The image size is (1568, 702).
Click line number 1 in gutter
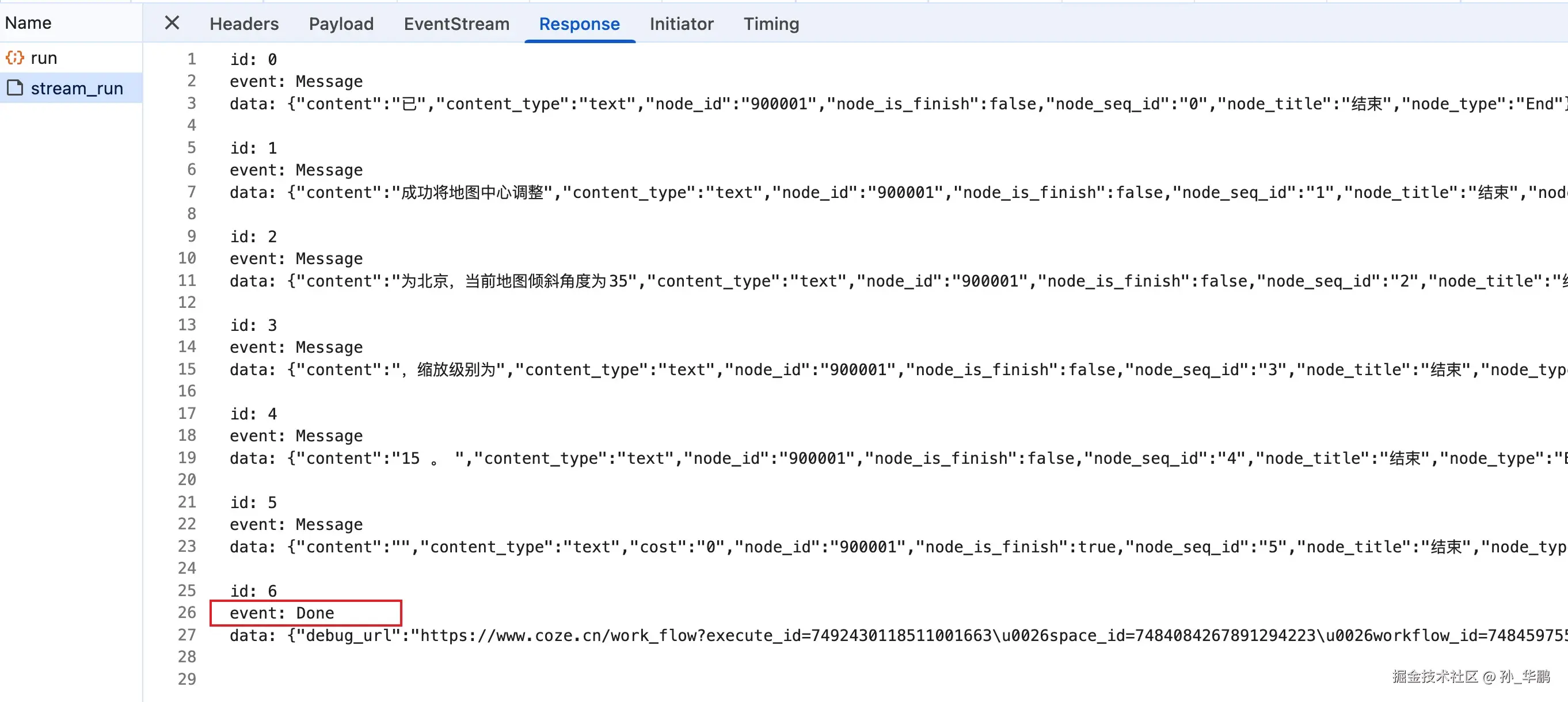191,59
